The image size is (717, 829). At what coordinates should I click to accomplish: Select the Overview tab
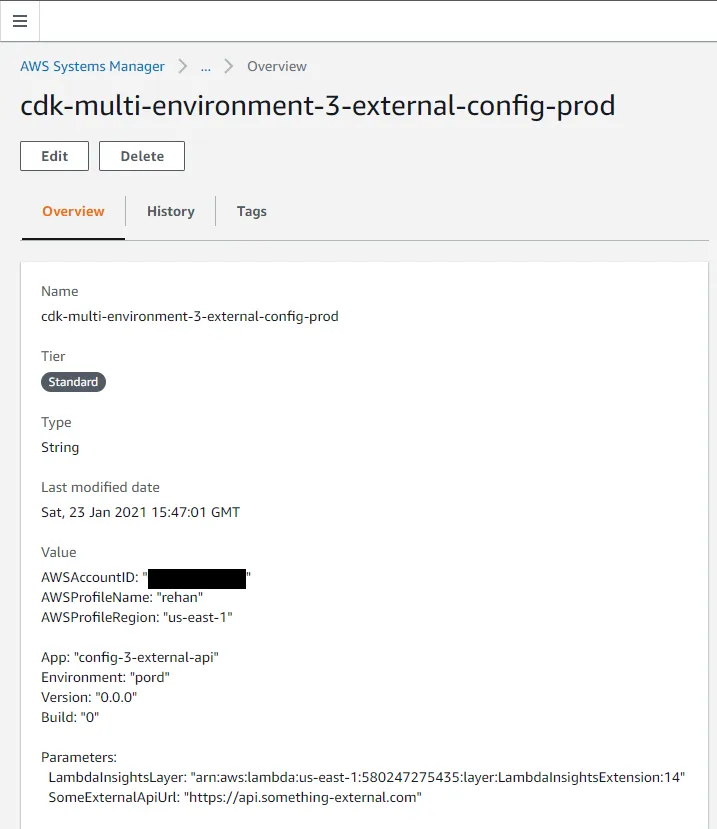[x=73, y=211]
